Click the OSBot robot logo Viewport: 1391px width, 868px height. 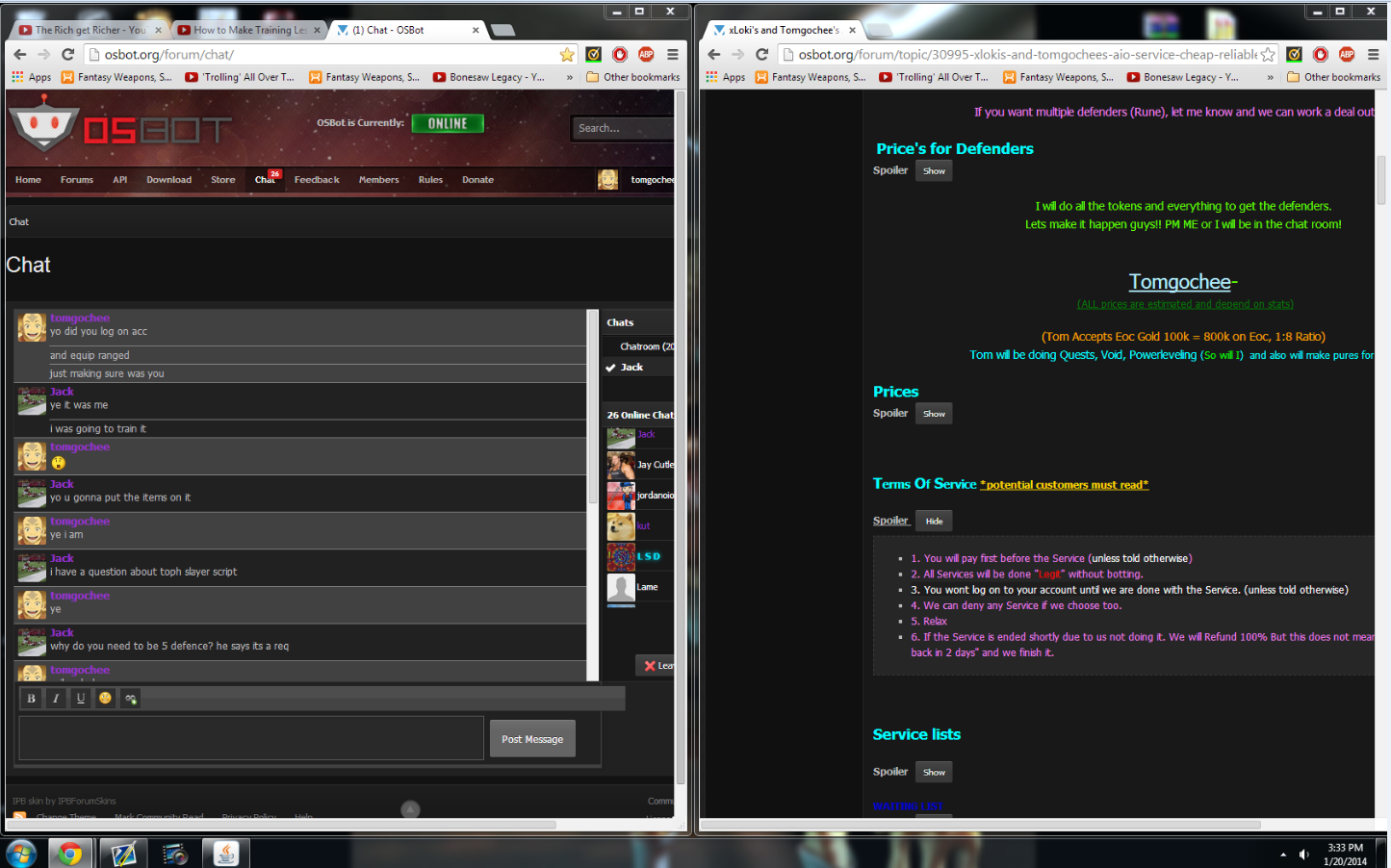43,125
